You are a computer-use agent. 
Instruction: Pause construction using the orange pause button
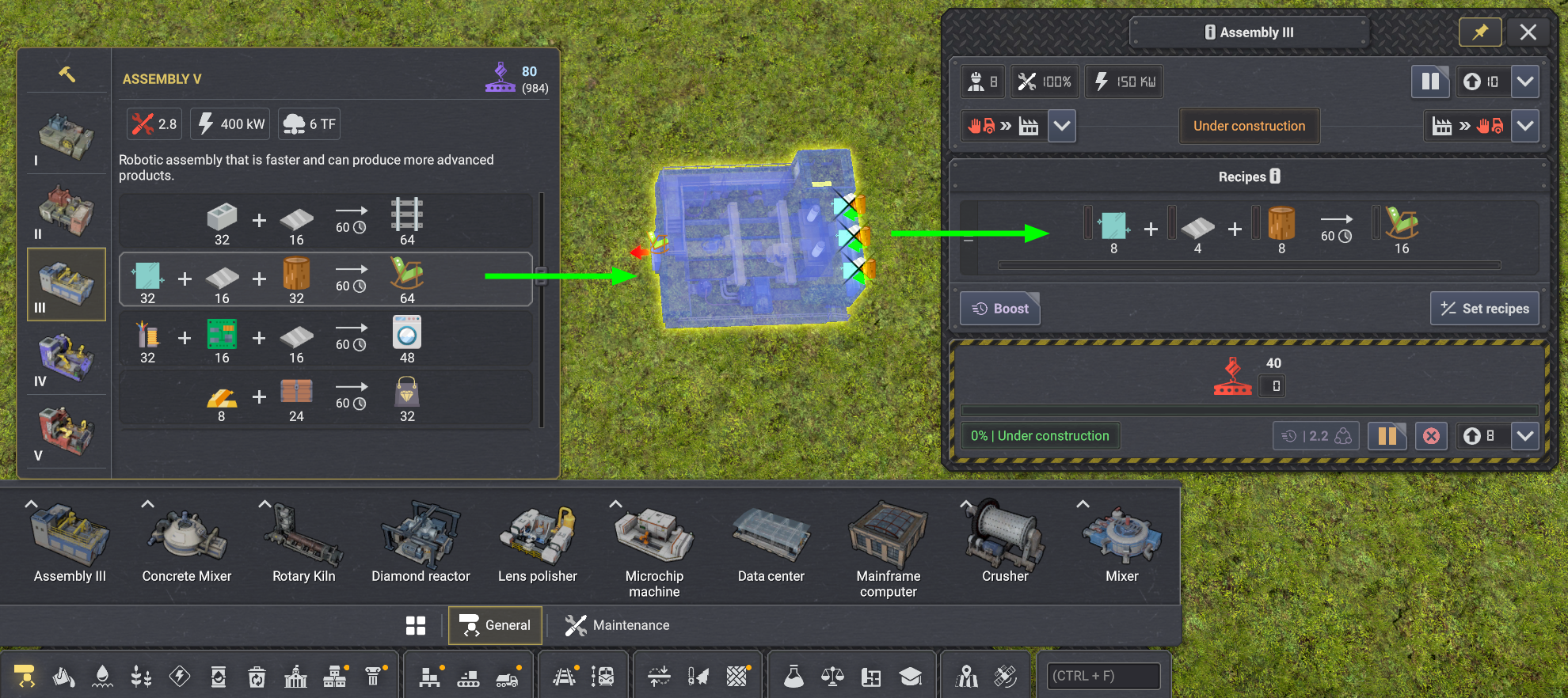click(1387, 436)
